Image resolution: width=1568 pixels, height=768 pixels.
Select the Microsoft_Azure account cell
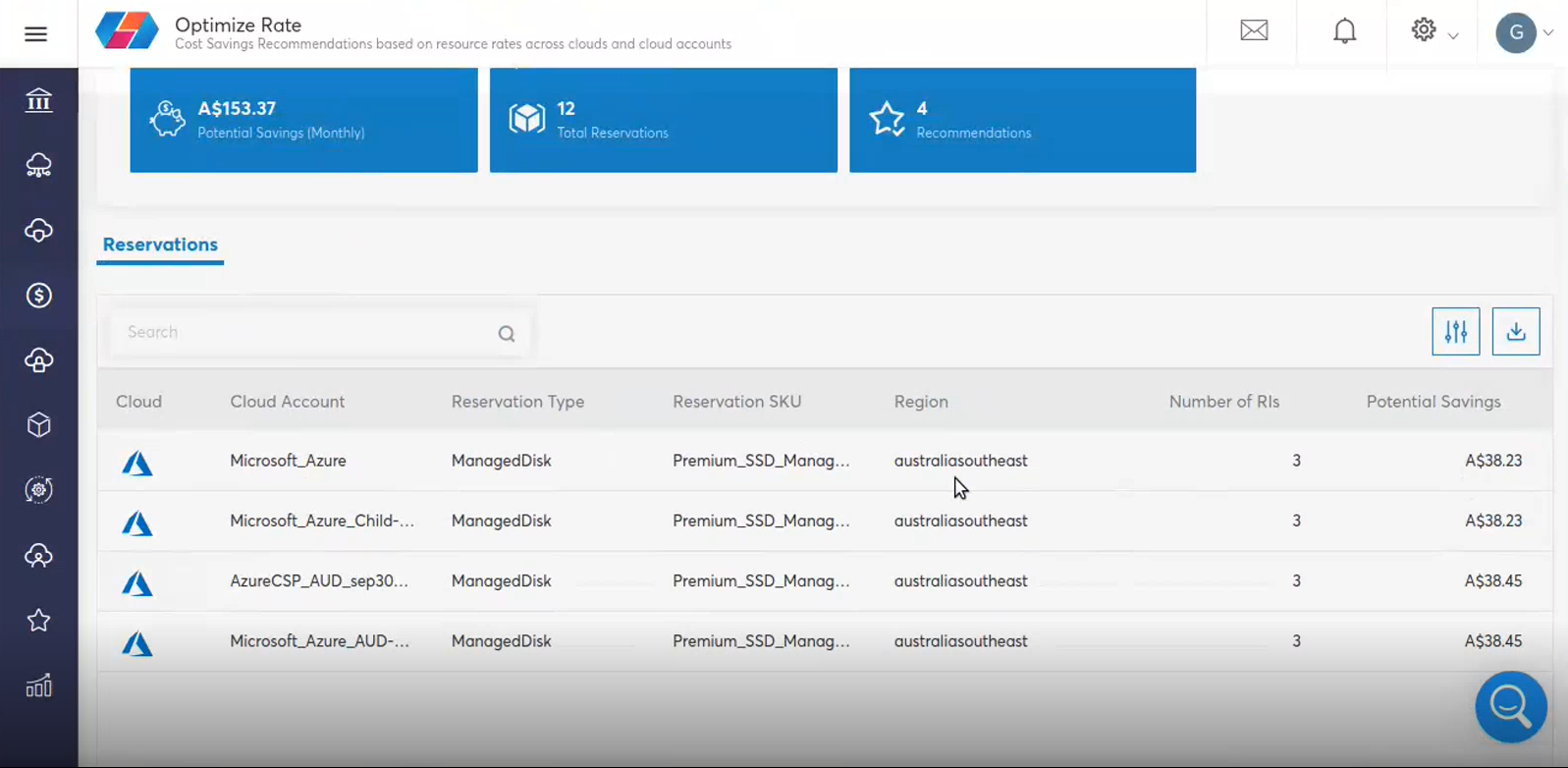[x=288, y=461]
